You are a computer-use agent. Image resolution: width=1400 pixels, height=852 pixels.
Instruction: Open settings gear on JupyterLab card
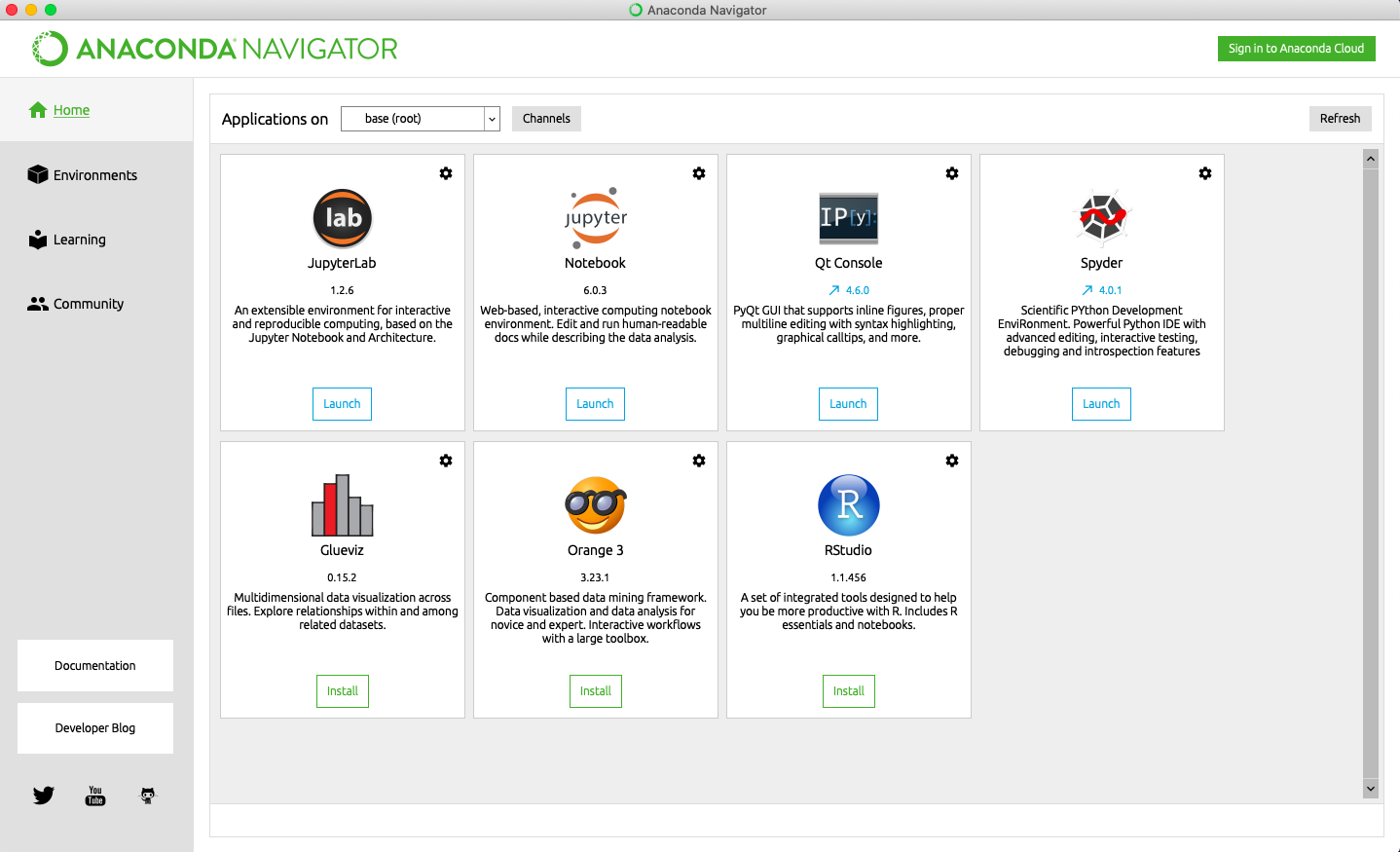pos(446,173)
